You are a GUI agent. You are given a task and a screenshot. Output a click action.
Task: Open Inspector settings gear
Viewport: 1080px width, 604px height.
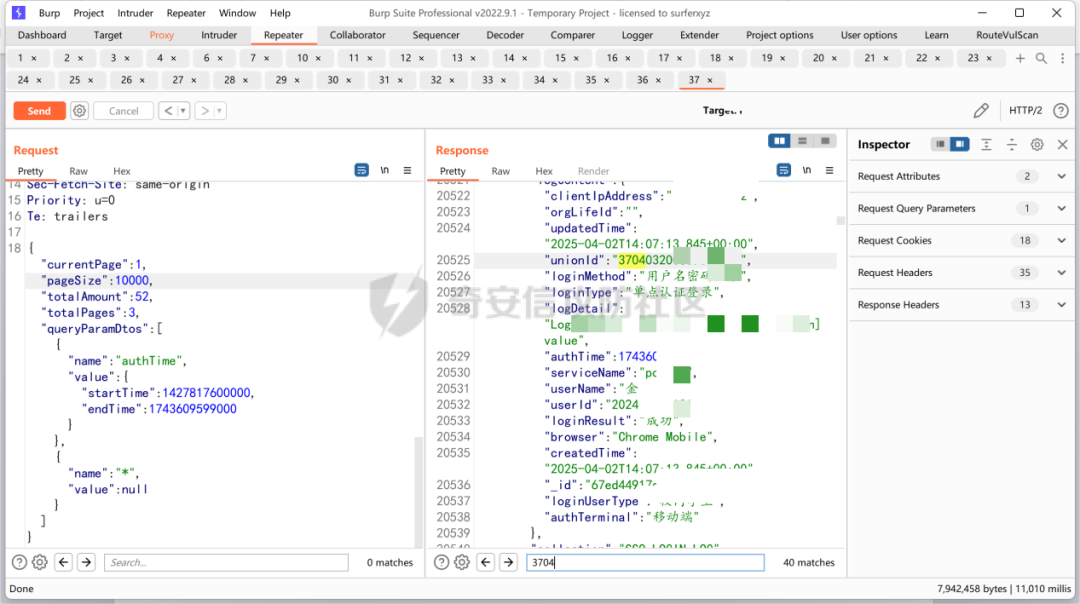pyautogui.click(x=1037, y=144)
